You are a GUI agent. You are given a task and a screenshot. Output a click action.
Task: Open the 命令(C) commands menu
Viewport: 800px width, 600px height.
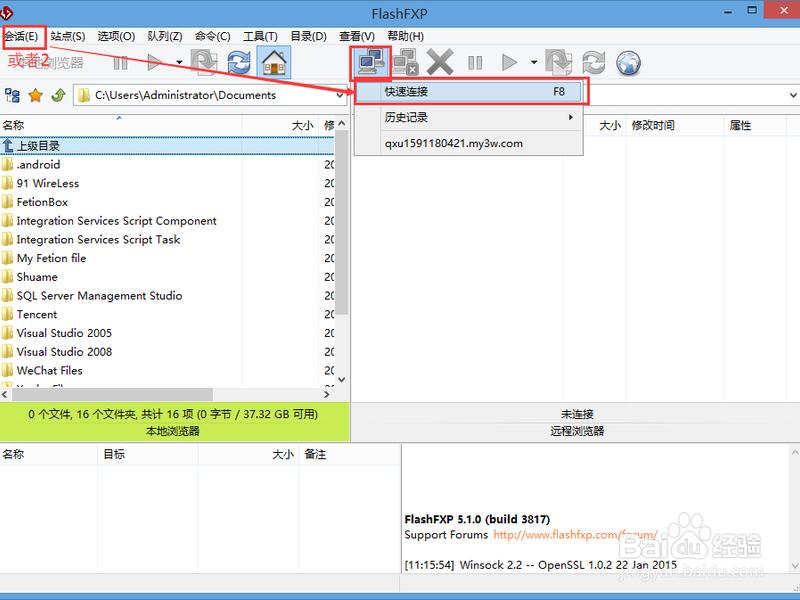coord(212,36)
